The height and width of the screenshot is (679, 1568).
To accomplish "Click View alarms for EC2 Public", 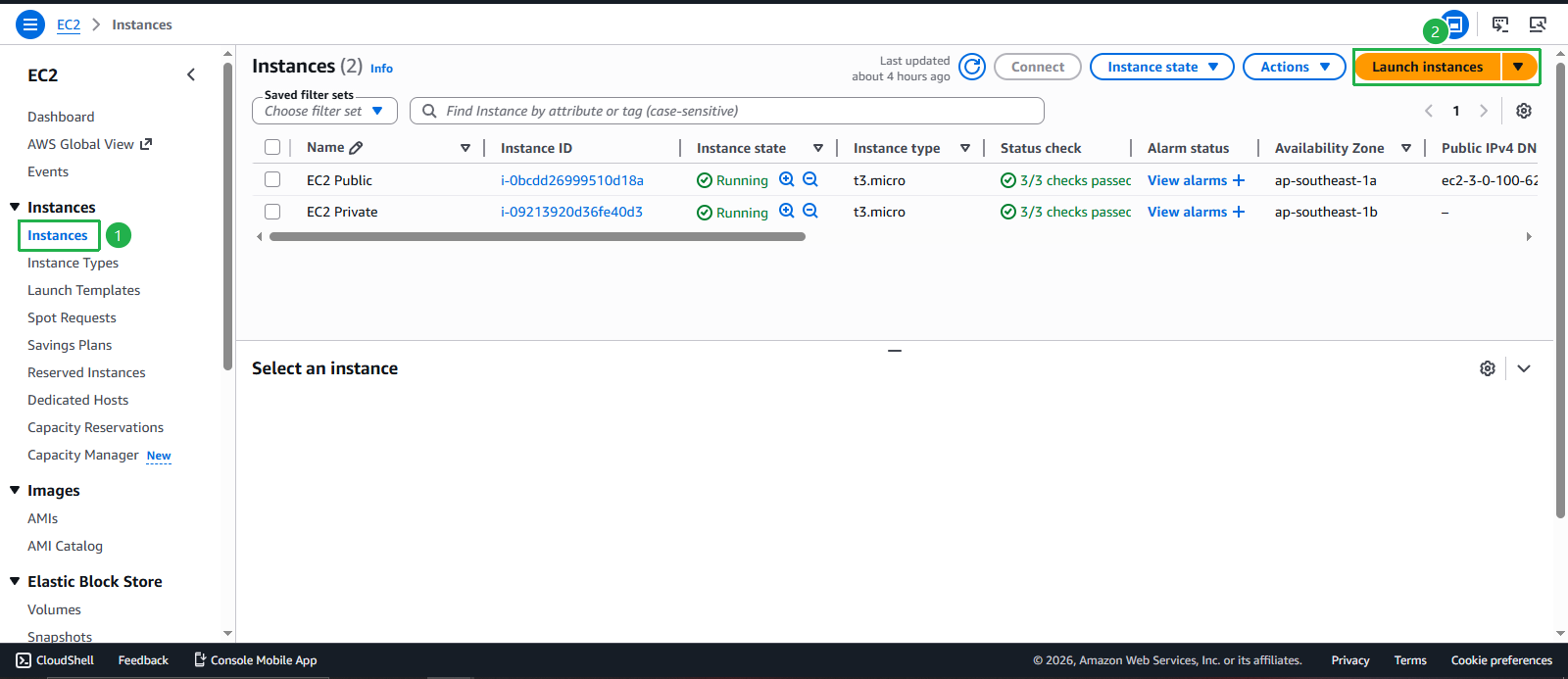I will [1187, 180].
